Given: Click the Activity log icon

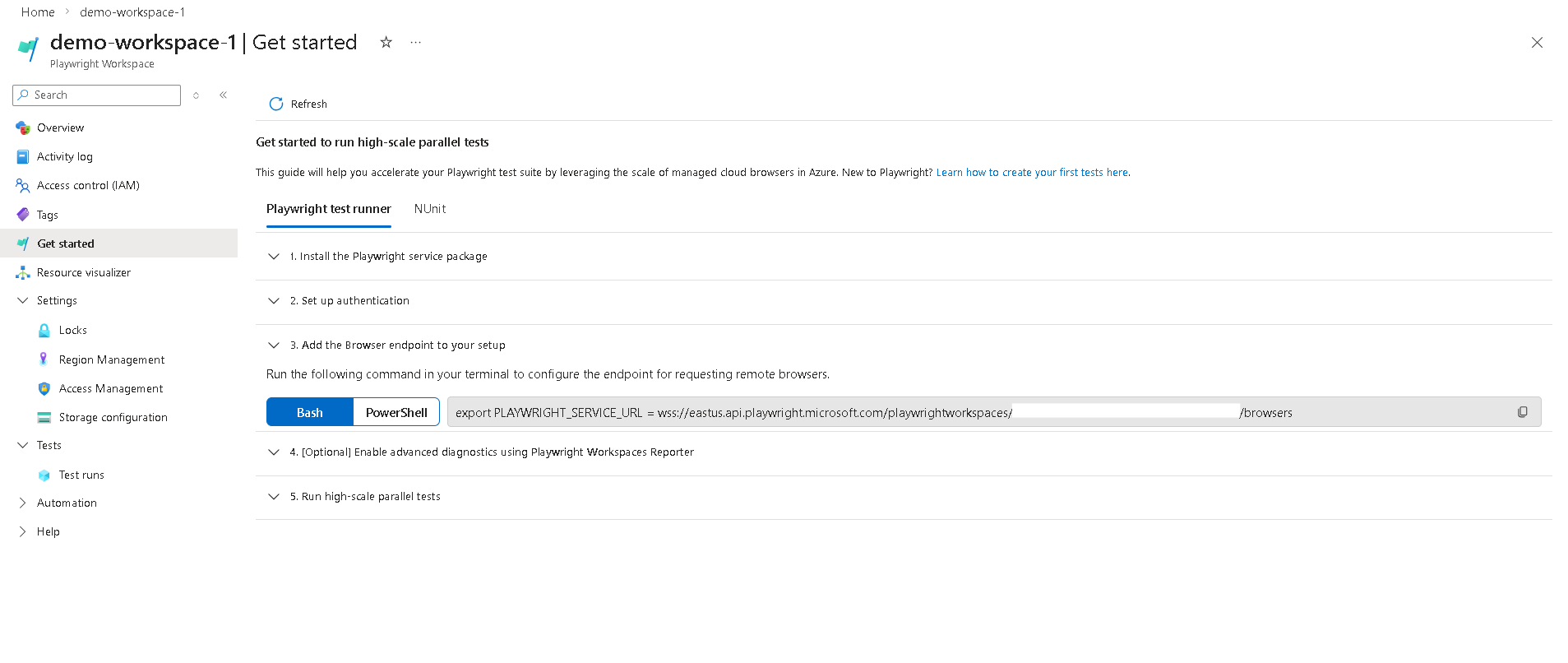Looking at the screenshot, I should tap(23, 156).
